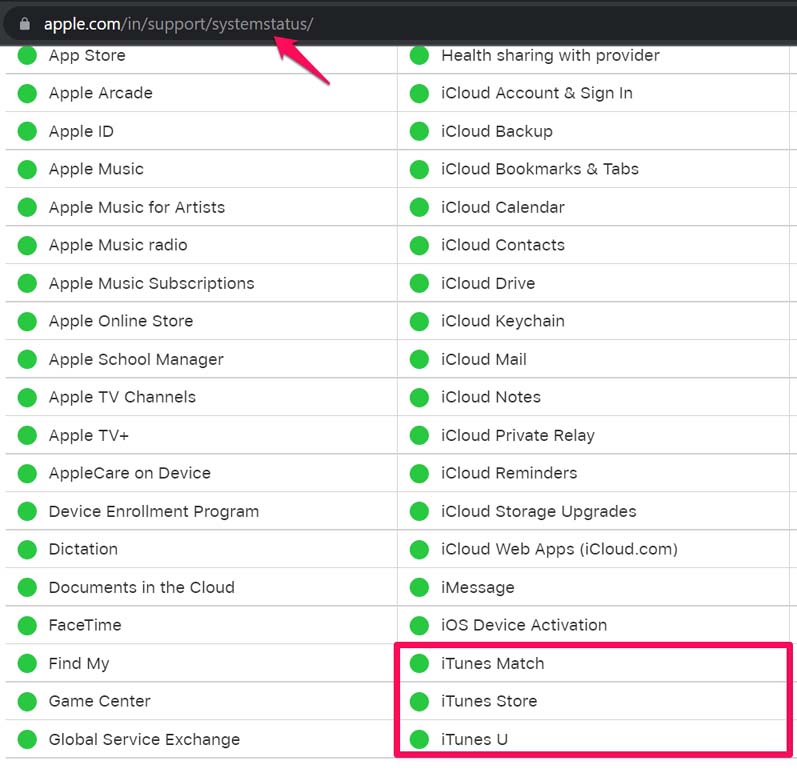The height and width of the screenshot is (773, 797).
Task: Click green dot next to Apple TV+
Action: 27,436
